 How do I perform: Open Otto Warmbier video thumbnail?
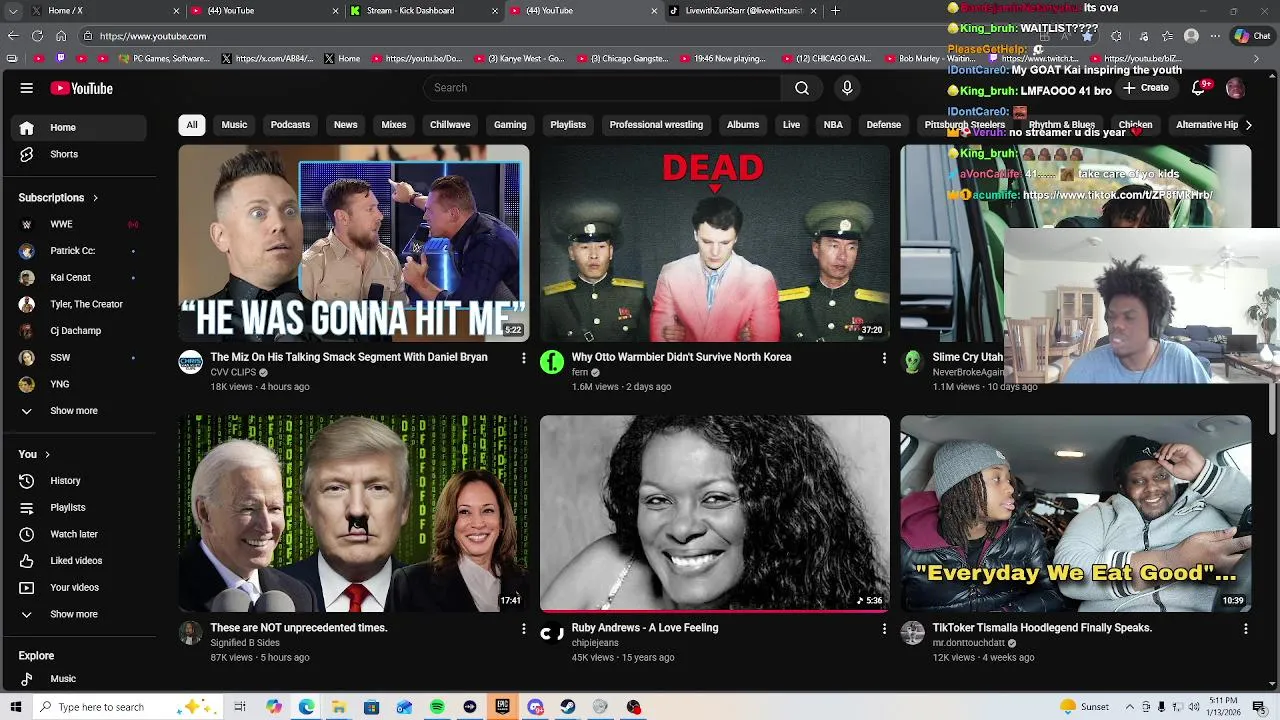(715, 243)
